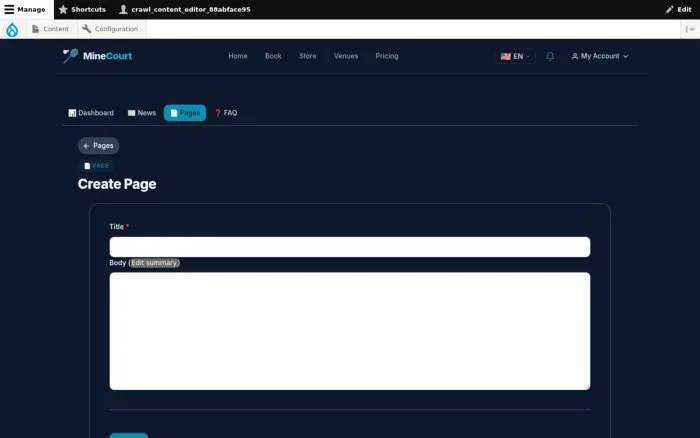This screenshot has width=700, height=438.
Task: Click the MineCourt logo
Action: click(97, 56)
